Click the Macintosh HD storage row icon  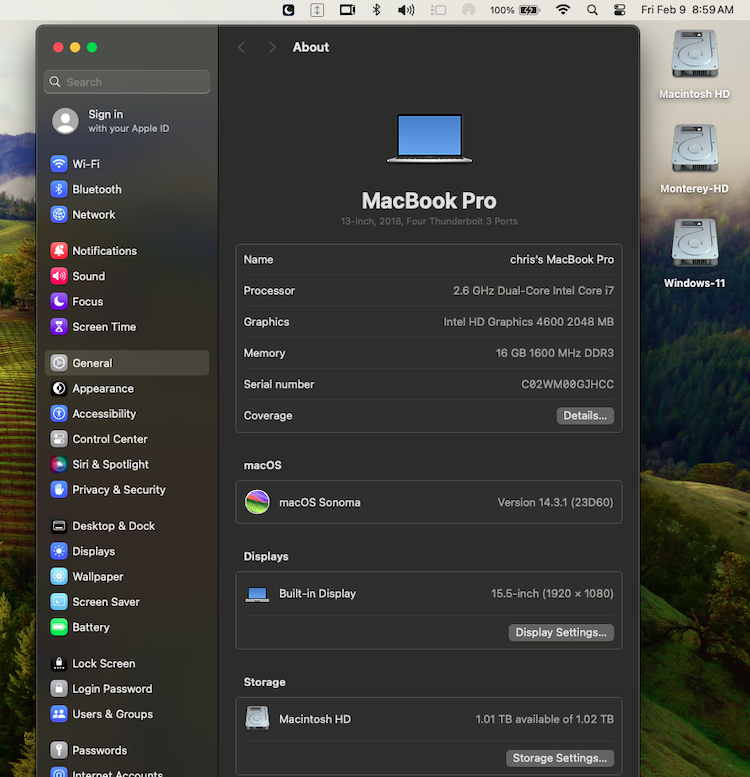[x=257, y=719]
